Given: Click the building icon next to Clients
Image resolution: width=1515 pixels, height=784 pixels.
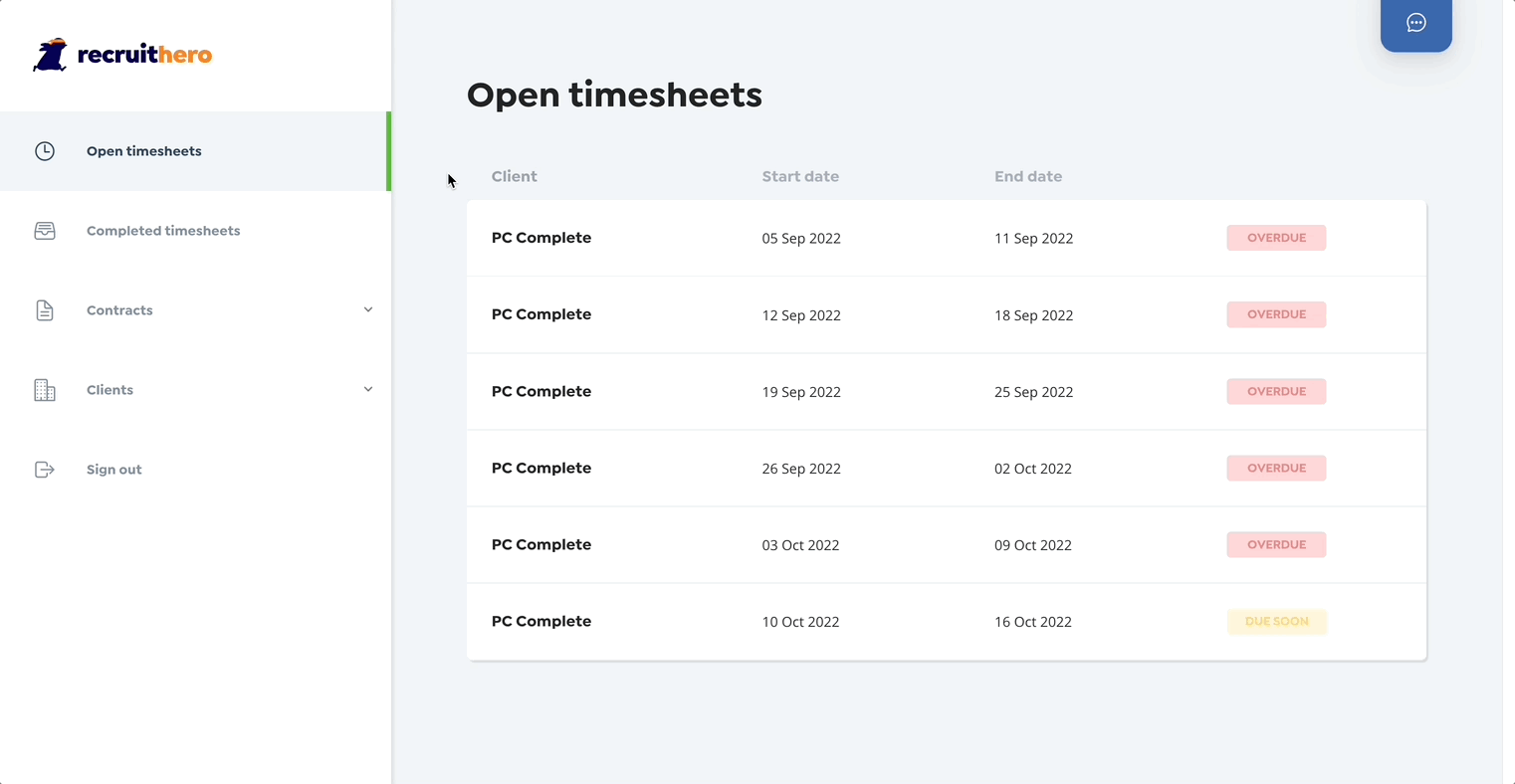Looking at the screenshot, I should coord(45,390).
